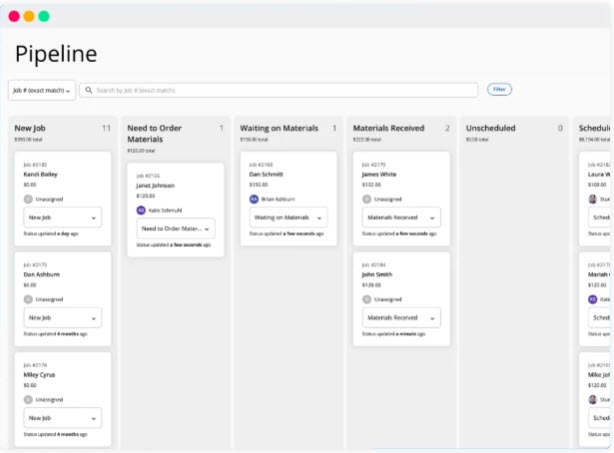Image resolution: width=614 pixels, height=453 pixels.
Task: Click the Pipeline page title
Action: click(56, 54)
